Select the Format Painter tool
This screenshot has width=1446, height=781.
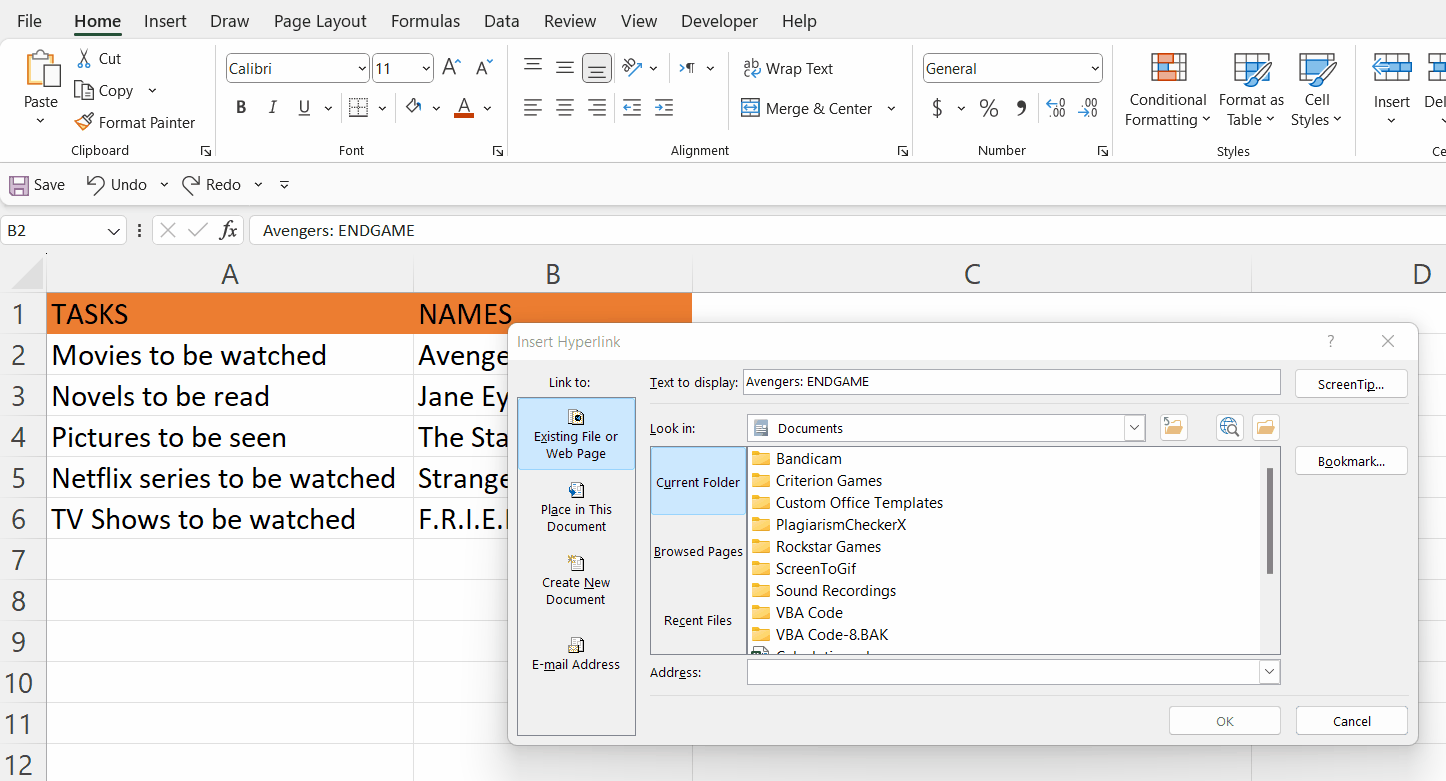point(135,122)
